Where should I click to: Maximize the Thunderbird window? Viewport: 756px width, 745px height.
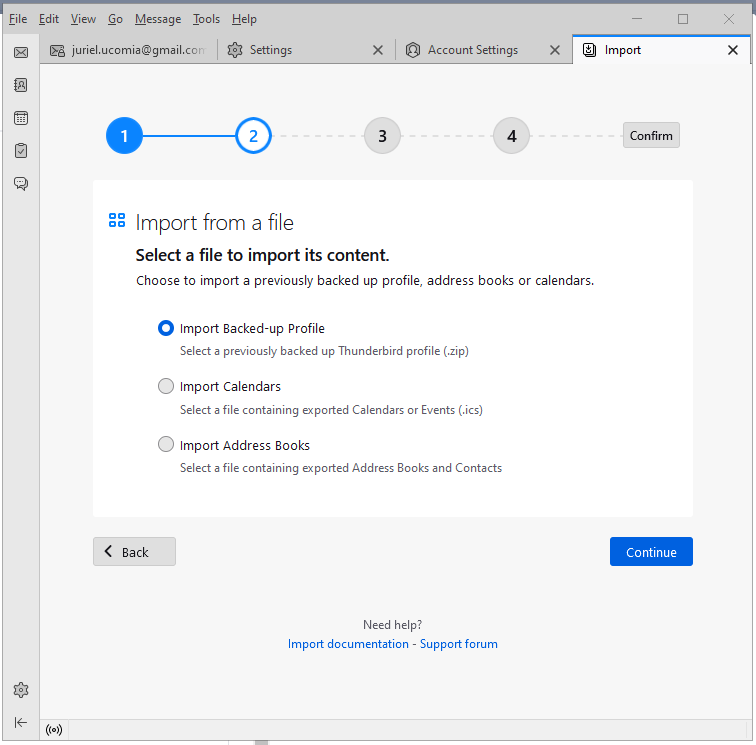(x=683, y=19)
